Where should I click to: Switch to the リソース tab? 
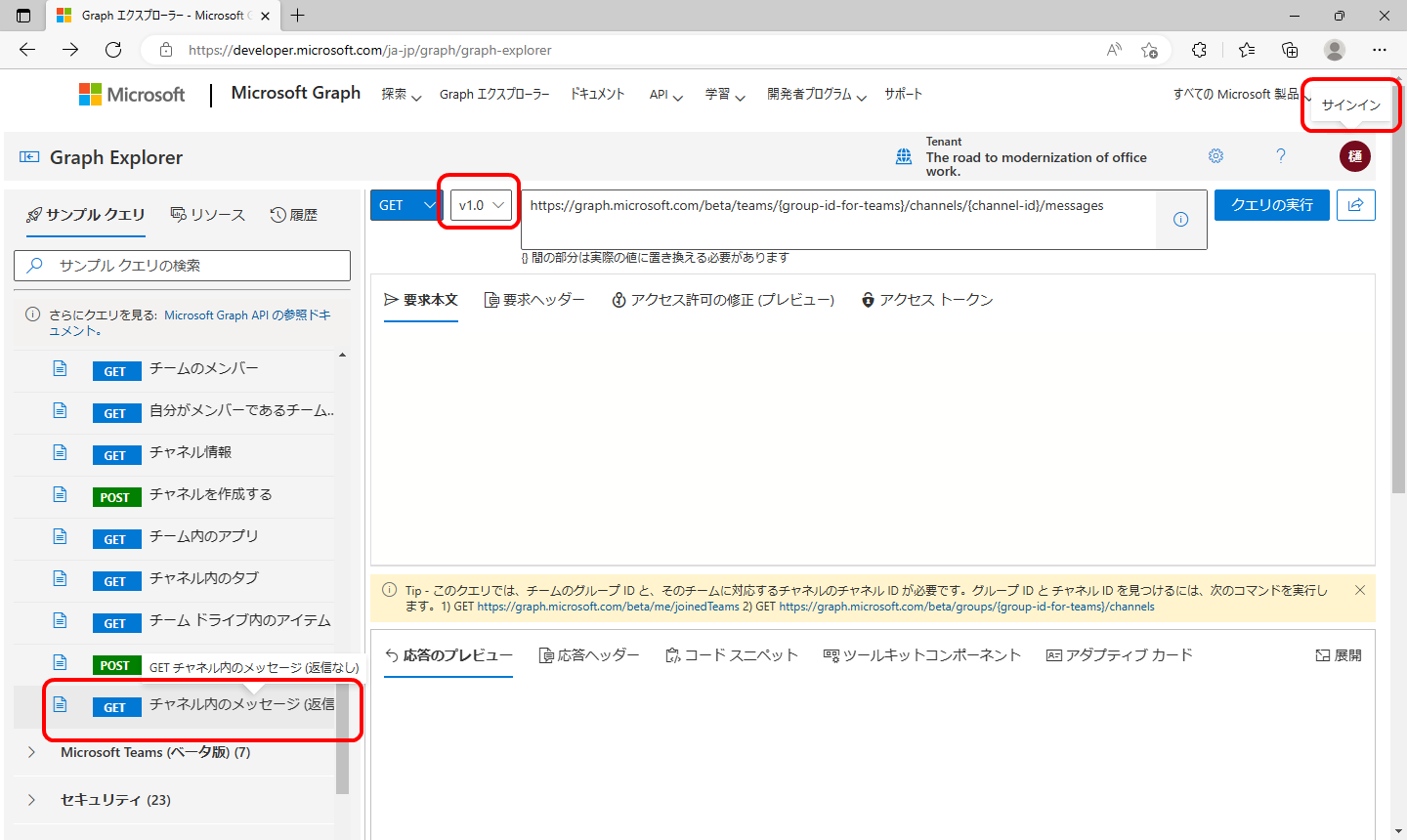point(207,215)
